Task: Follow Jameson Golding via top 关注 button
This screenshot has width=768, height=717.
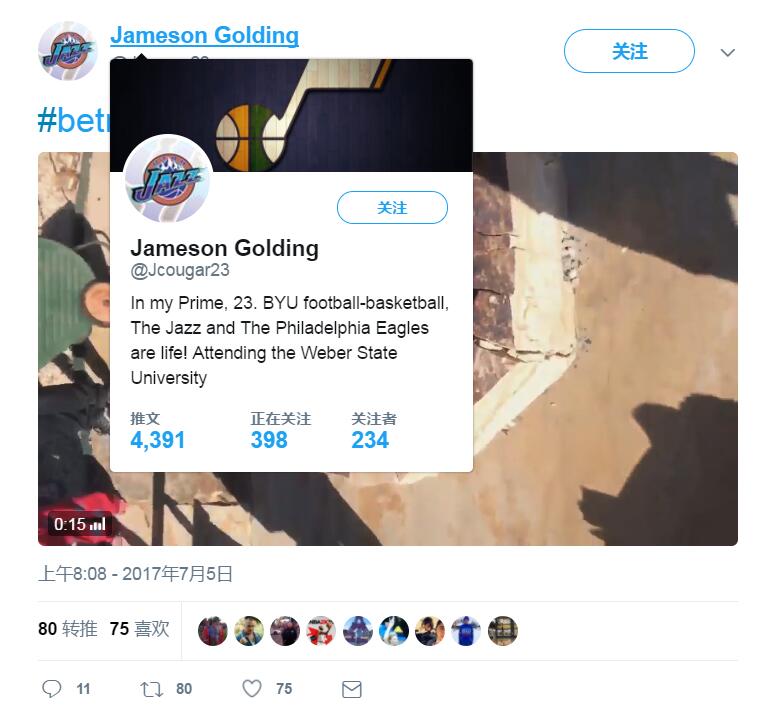Action: pyautogui.click(x=629, y=51)
